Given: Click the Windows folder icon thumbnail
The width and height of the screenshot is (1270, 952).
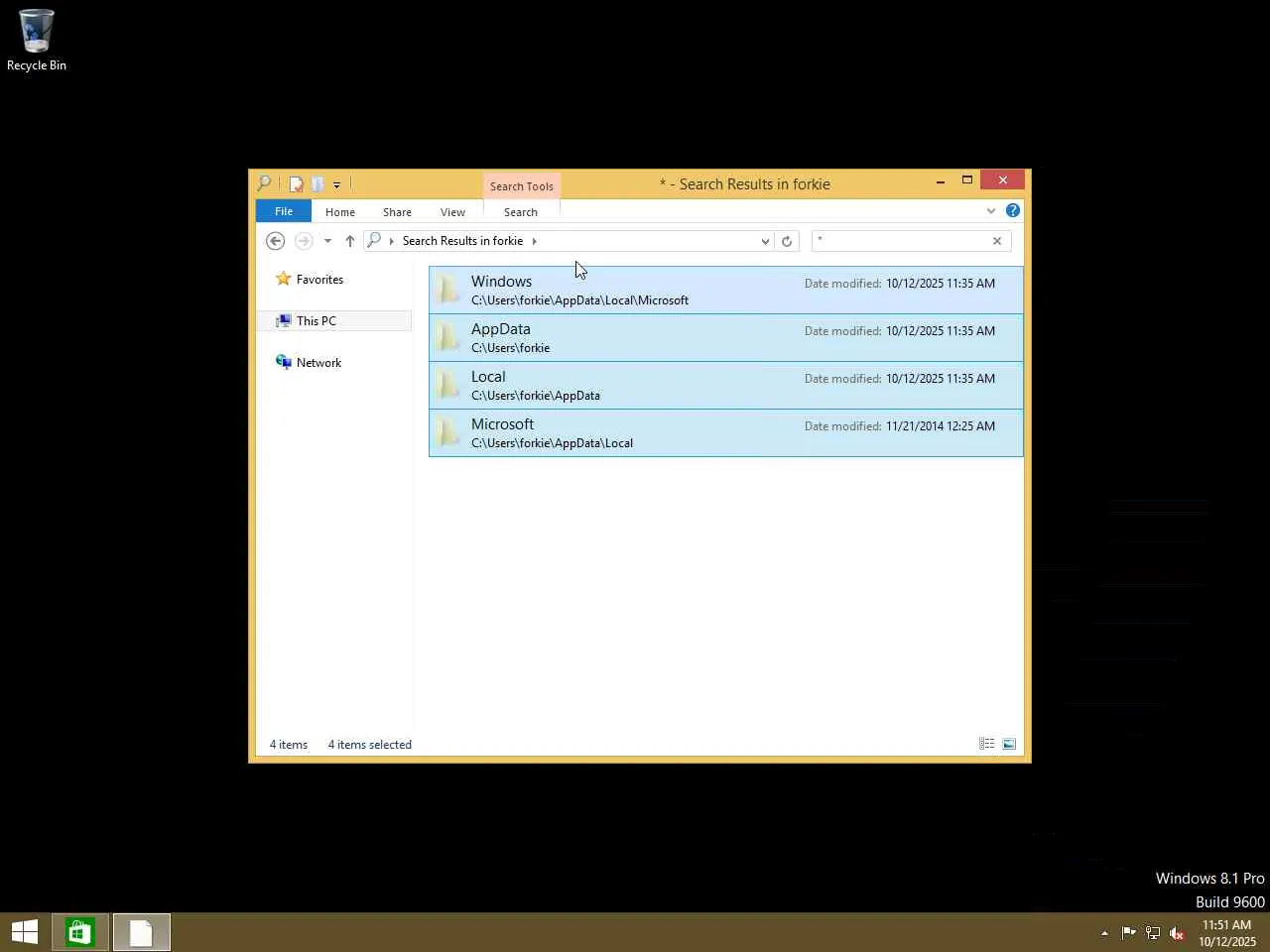Looking at the screenshot, I should [449, 291].
